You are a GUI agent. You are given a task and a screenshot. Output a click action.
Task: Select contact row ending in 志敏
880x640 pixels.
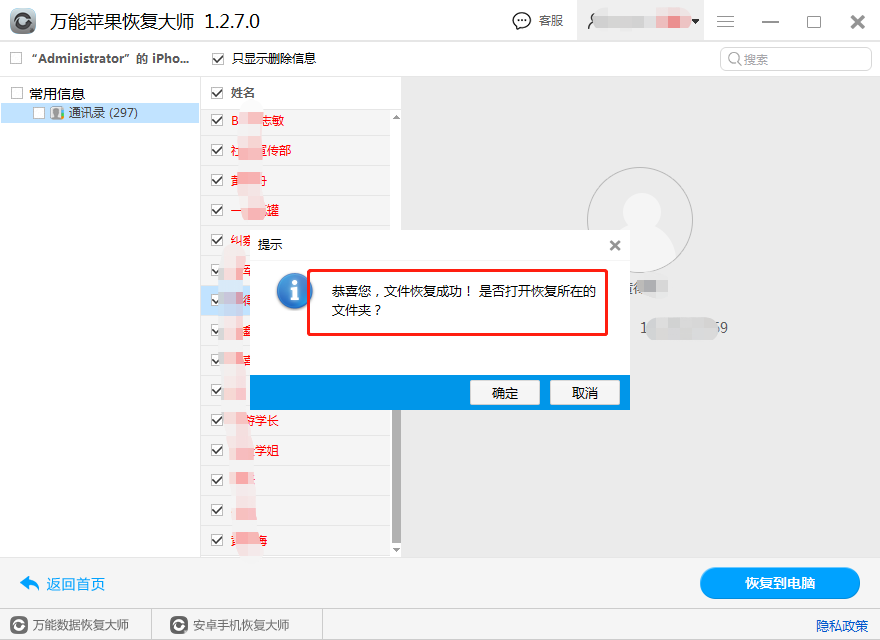point(295,120)
